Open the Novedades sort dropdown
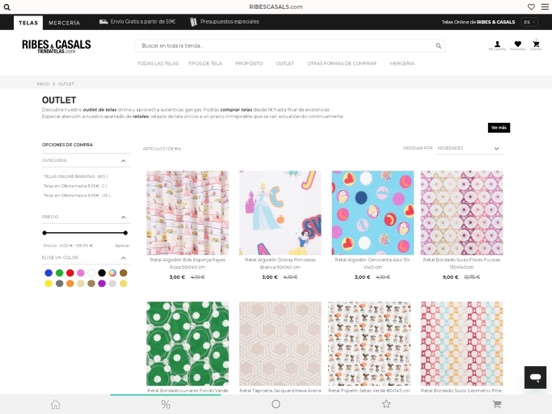Image resolution: width=552 pixels, height=414 pixels. point(470,148)
